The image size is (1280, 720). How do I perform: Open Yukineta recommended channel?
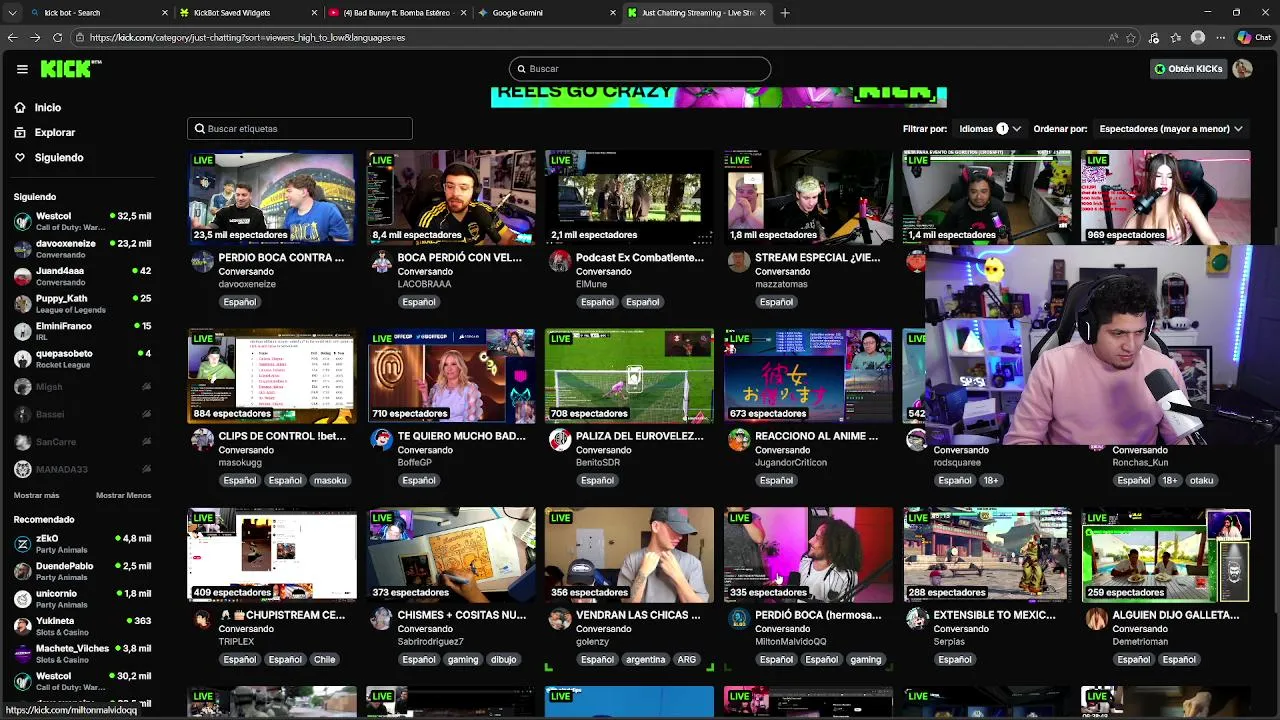[82, 626]
